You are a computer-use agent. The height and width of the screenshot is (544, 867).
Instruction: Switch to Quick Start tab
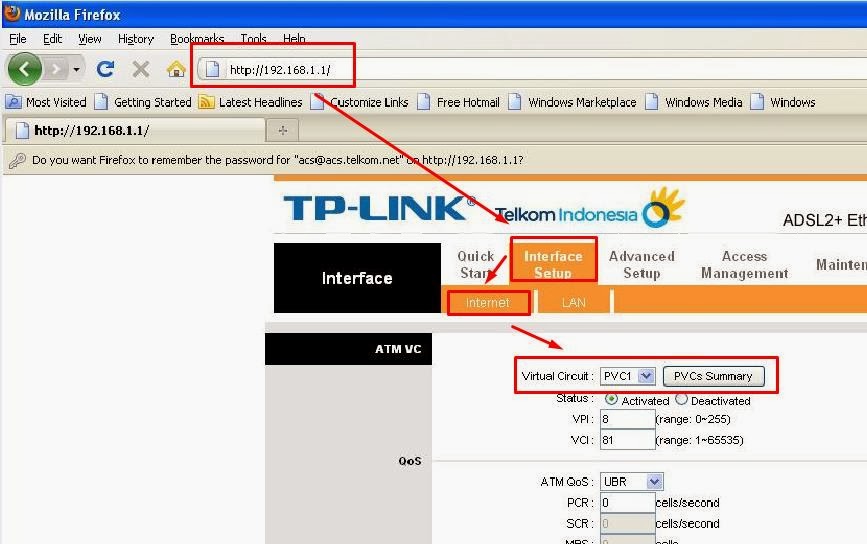[476, 264]
